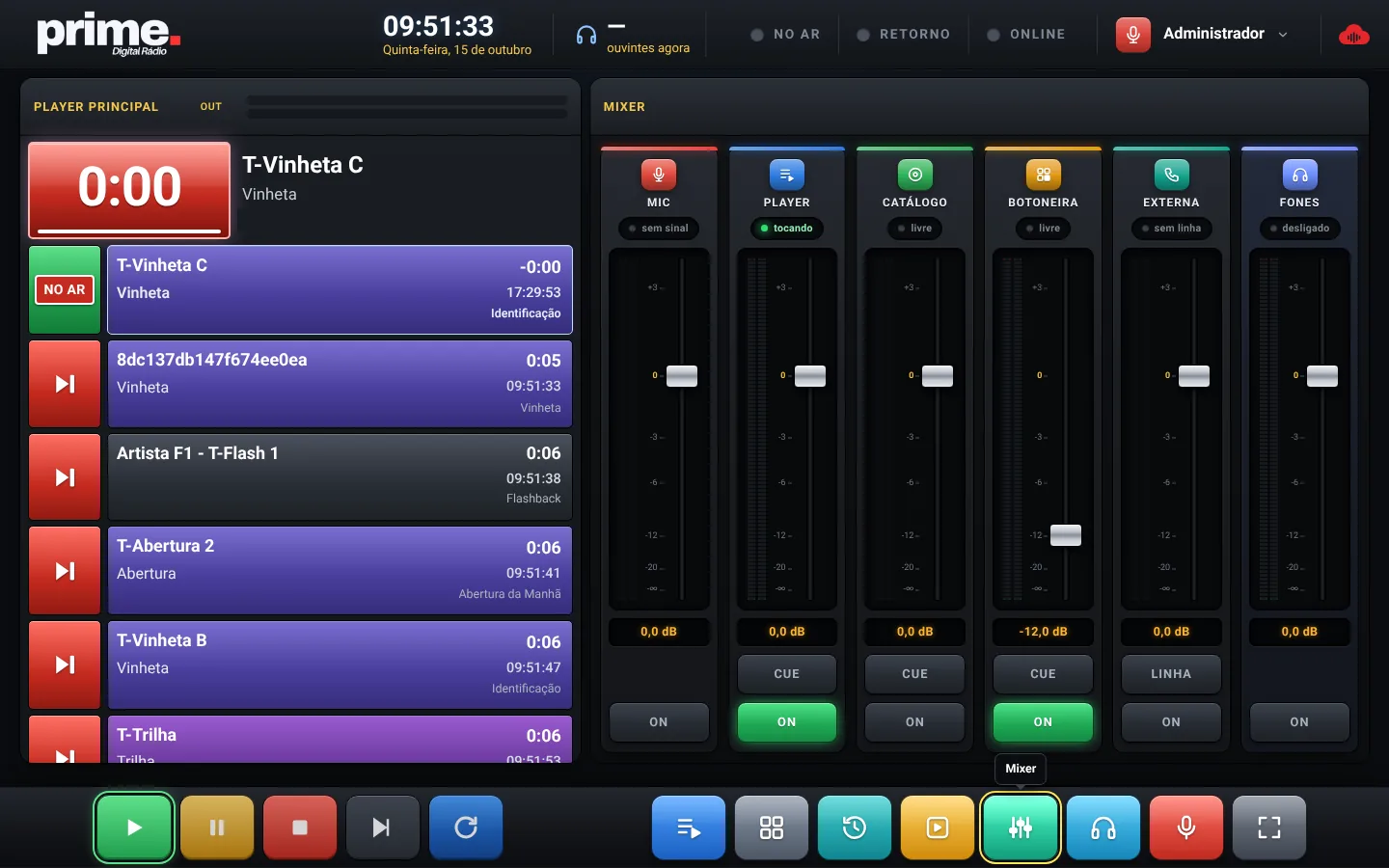Toggle the FONES channel ON button
This screenshot has width=1389, height=868.
point(1299,721)
